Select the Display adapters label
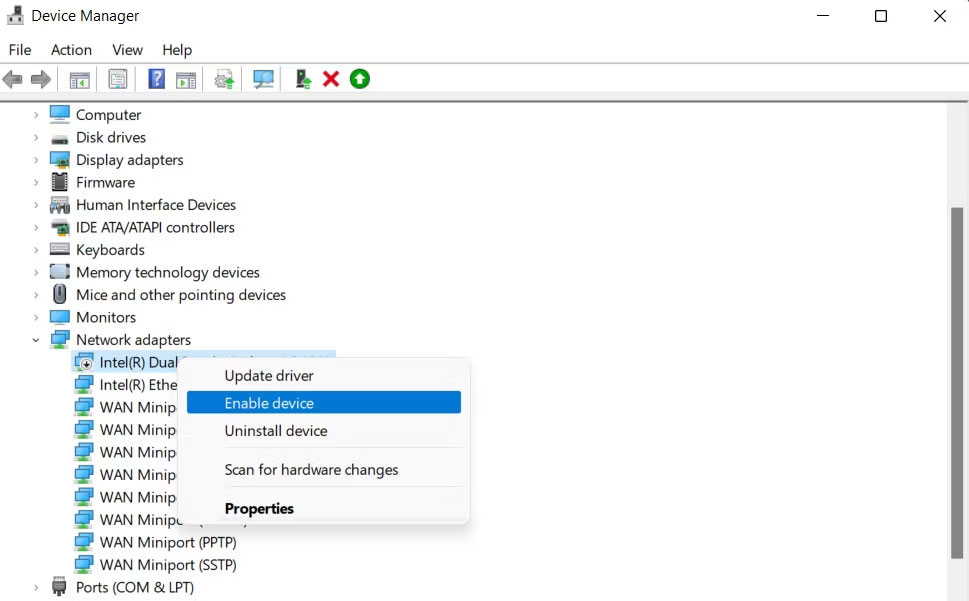969x601 pixels. [130, 160]
